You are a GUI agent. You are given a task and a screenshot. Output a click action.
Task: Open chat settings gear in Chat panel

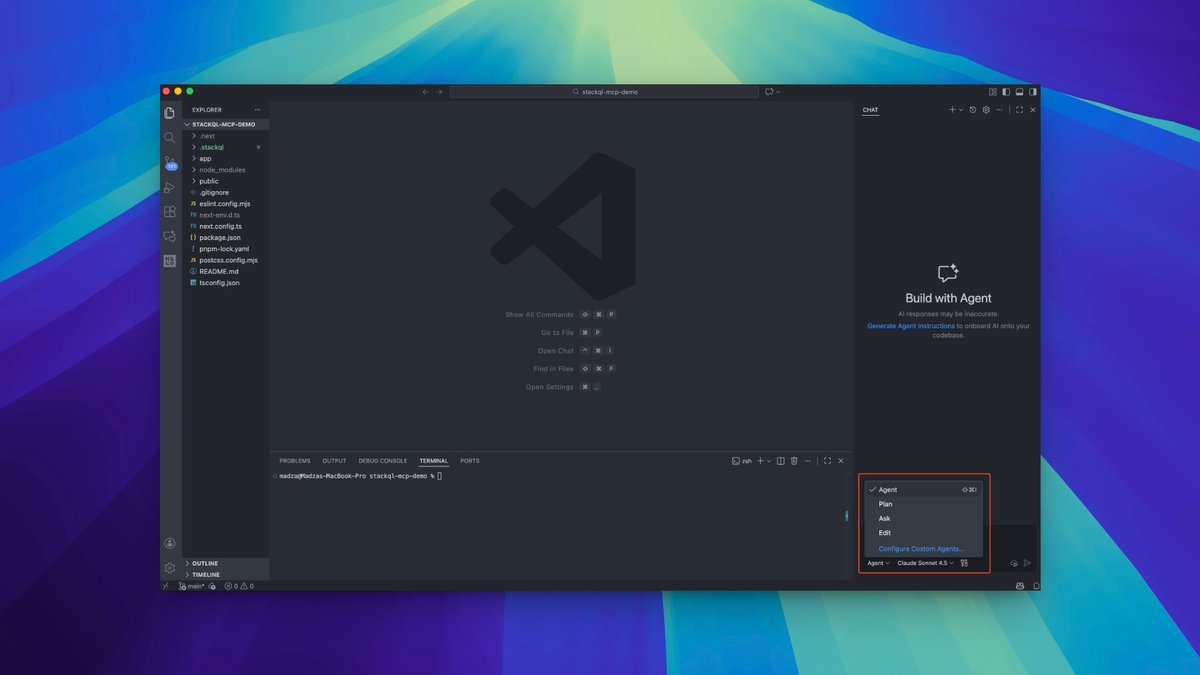click(986, 110)
